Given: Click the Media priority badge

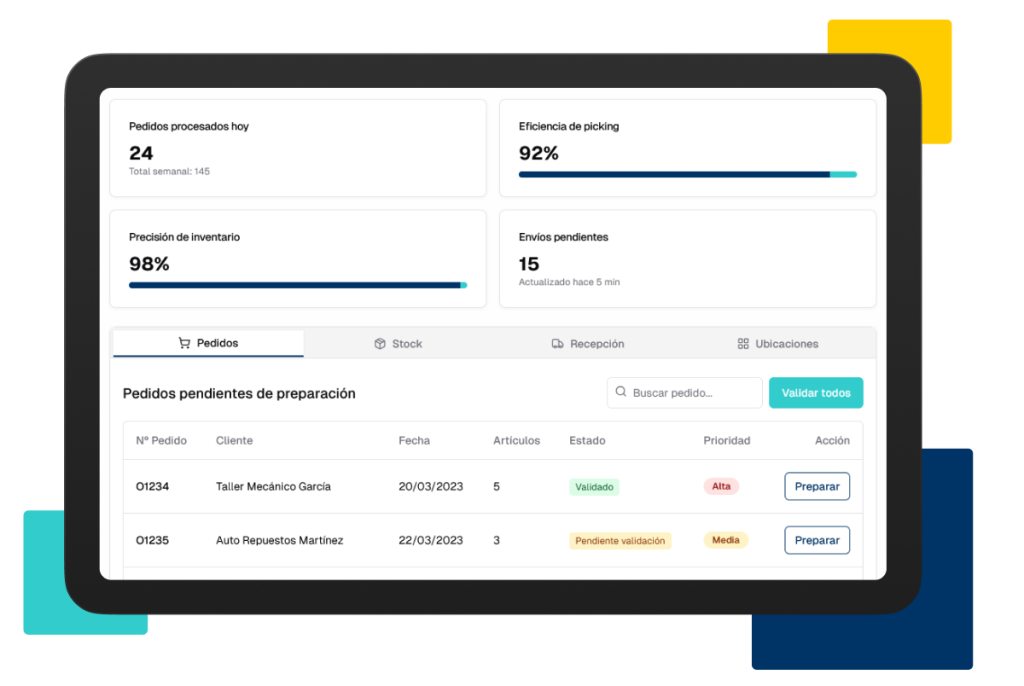Looking at the screenshot, I should (x=725, y=540).
